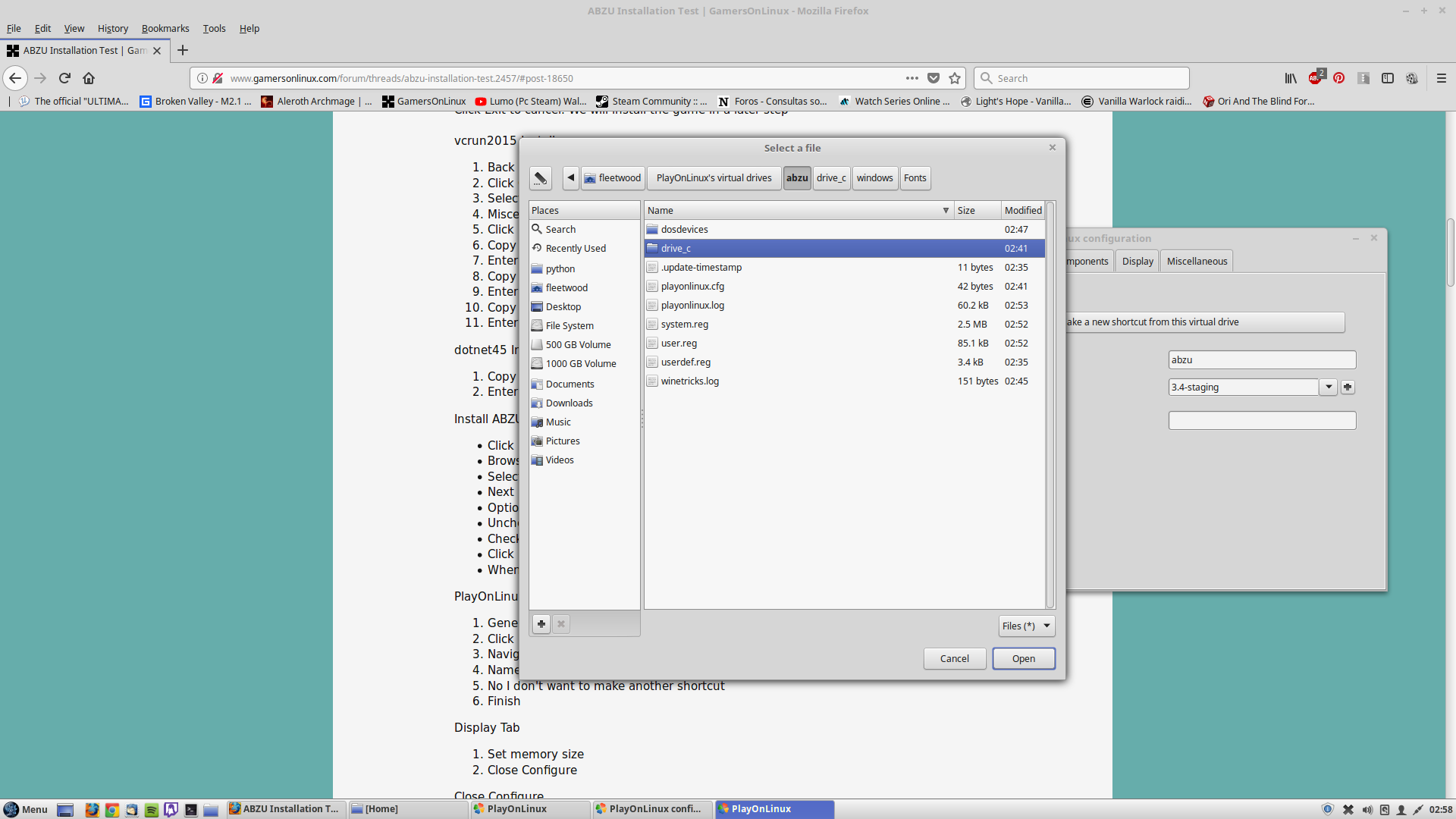
Task: Switch to PlayOnLinux configuration taskbar window
Action: [x=653, y=809]
